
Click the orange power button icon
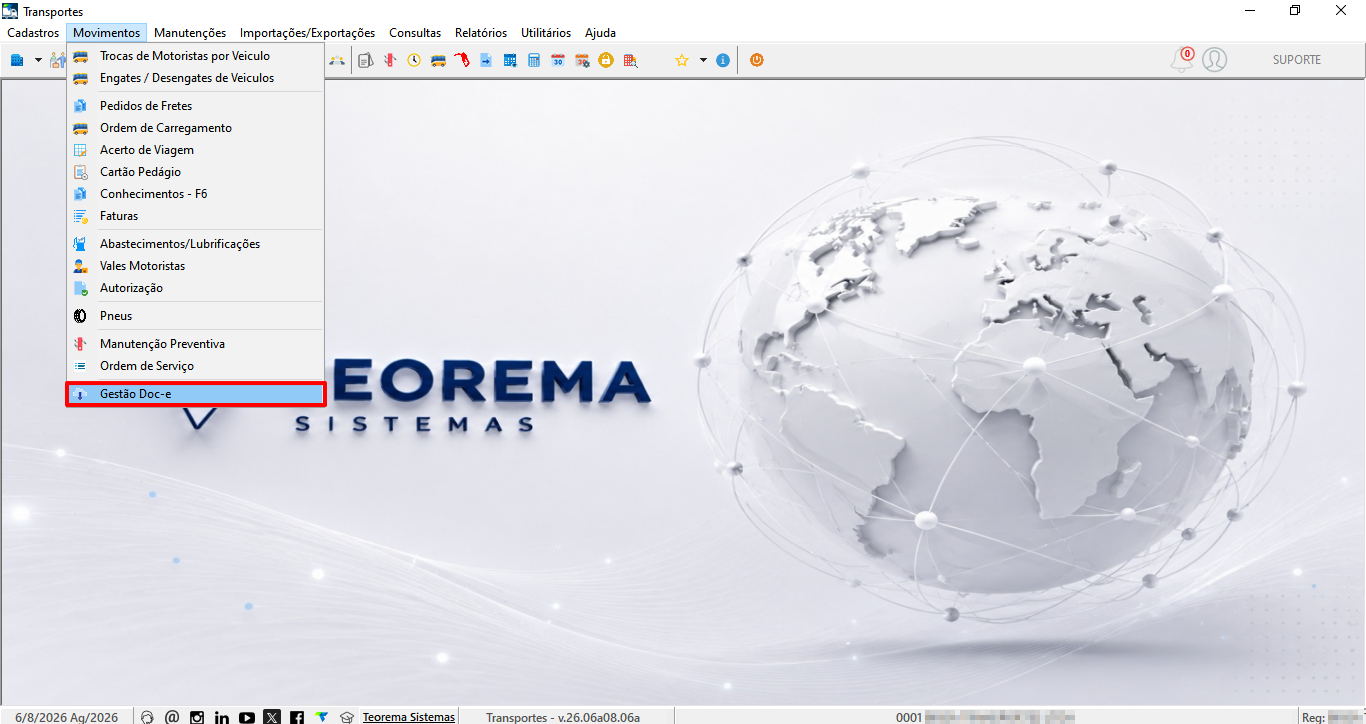point(757,60)
